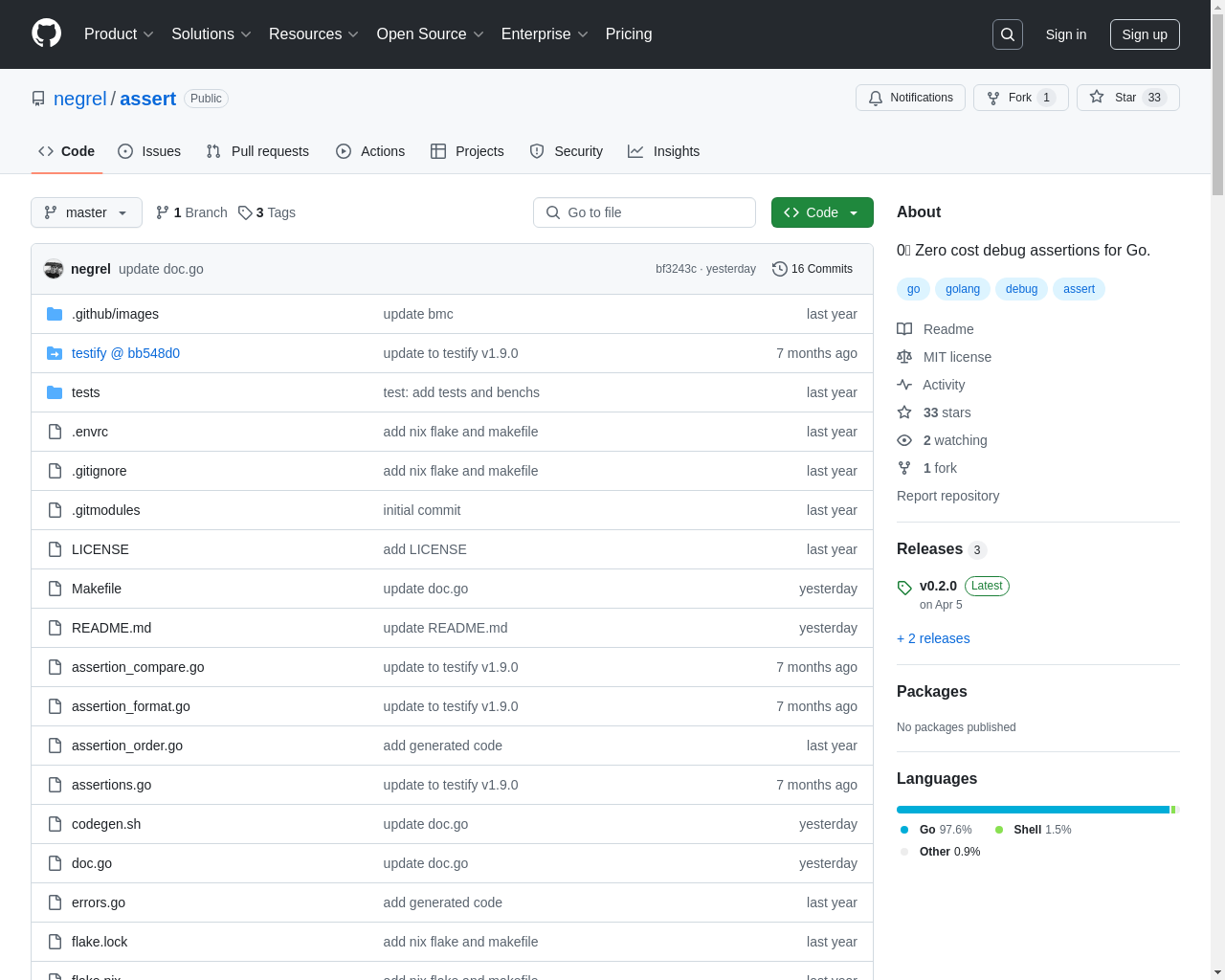1225x980 pixels.
Task: Open the green Code dropdown button
Action: tap(822, 212)
